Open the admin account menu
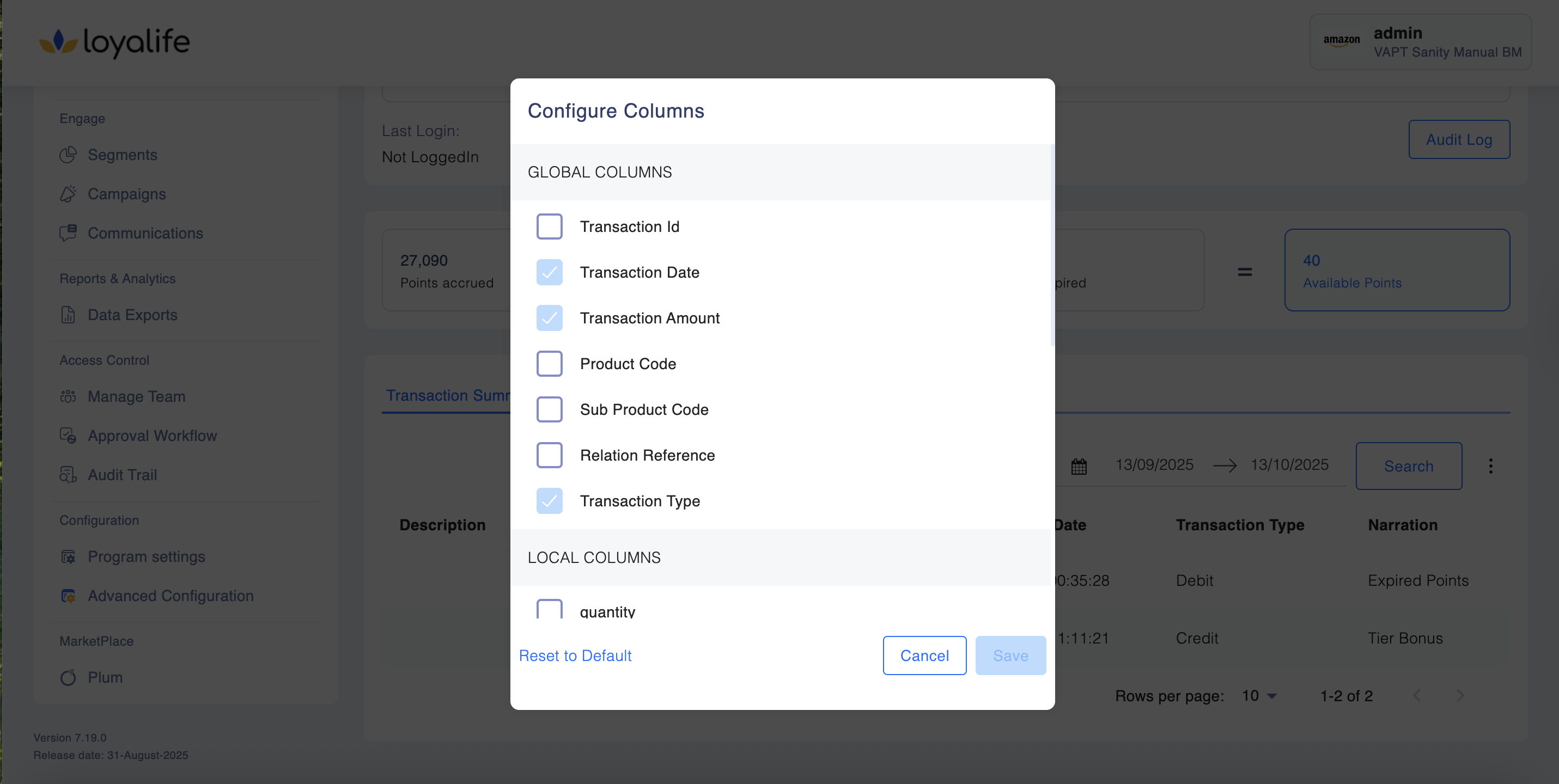 click(x=1420, y=42)
